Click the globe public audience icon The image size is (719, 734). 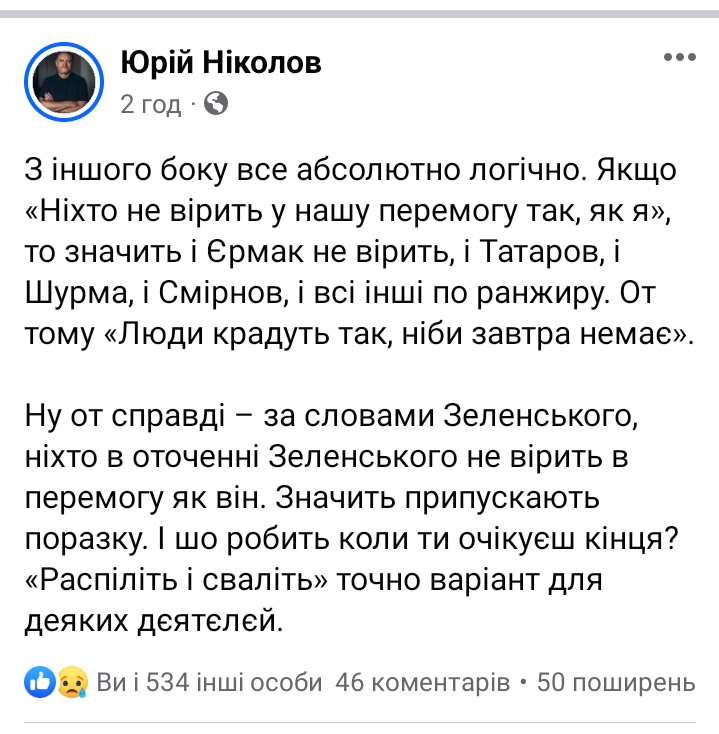click(216, 103)
